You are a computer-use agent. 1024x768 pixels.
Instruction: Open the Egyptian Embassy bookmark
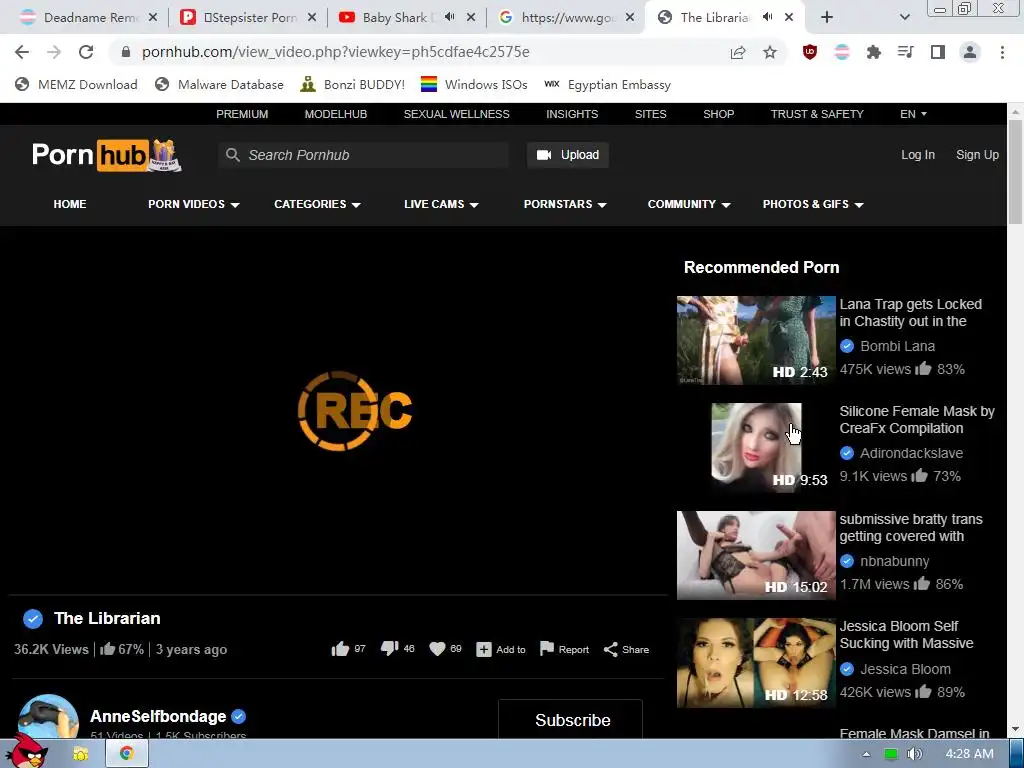pos(607,84)
